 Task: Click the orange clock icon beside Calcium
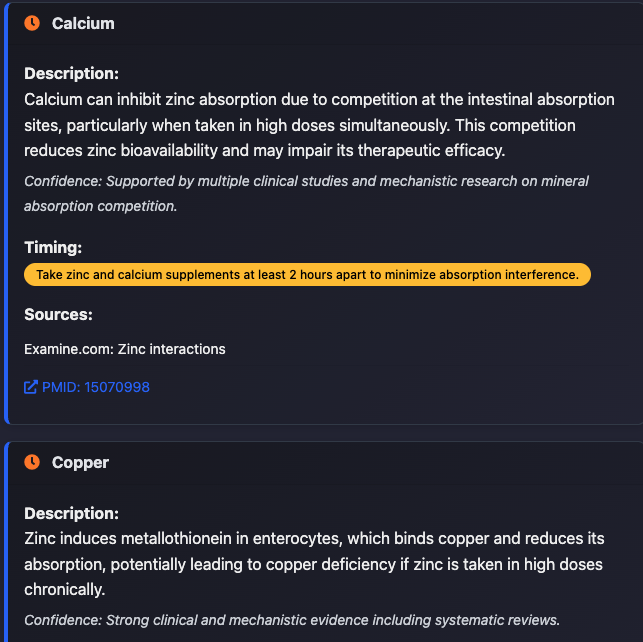click(32, 23)
